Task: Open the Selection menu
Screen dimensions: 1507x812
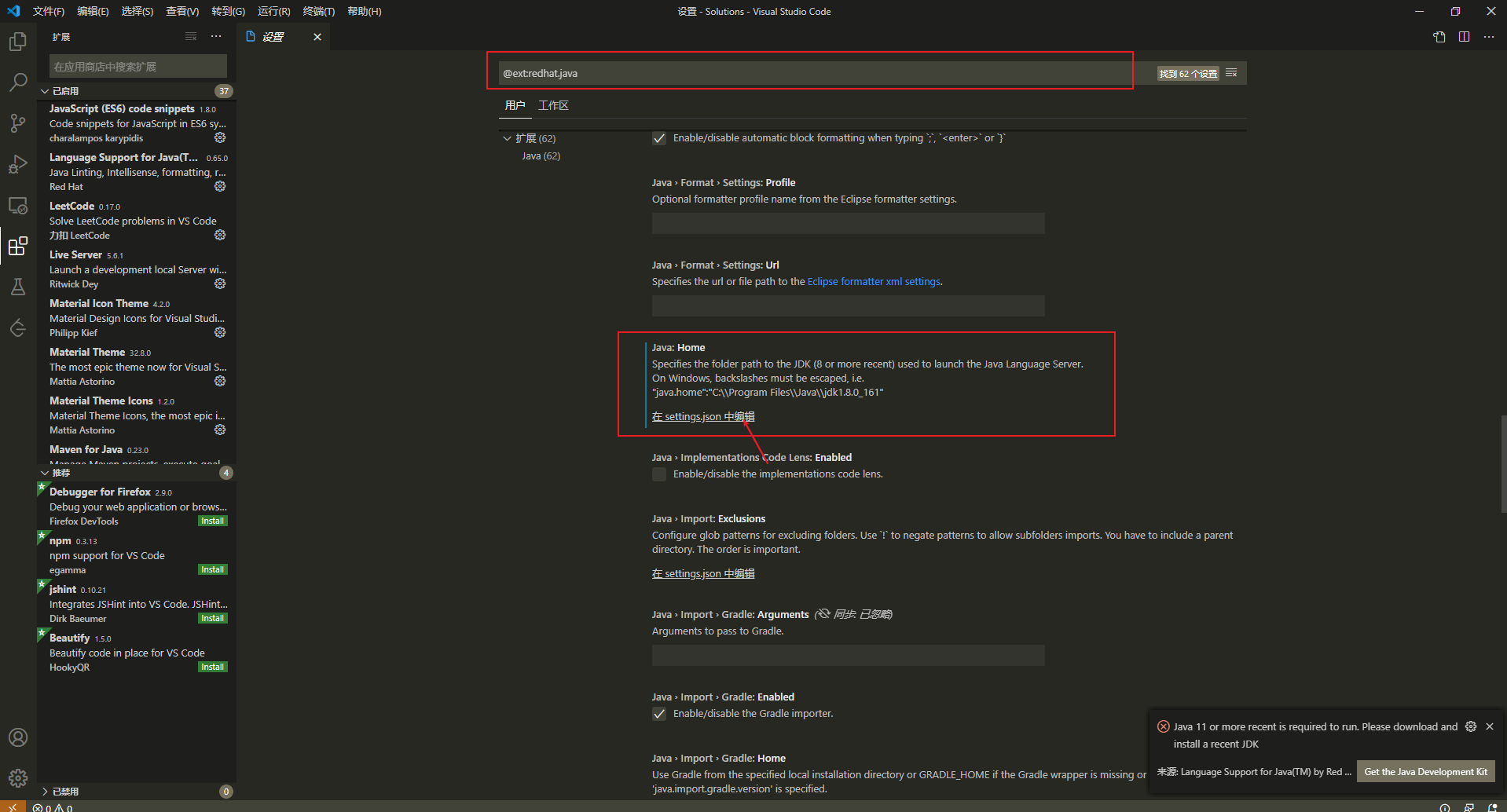Action: point(137,11)
